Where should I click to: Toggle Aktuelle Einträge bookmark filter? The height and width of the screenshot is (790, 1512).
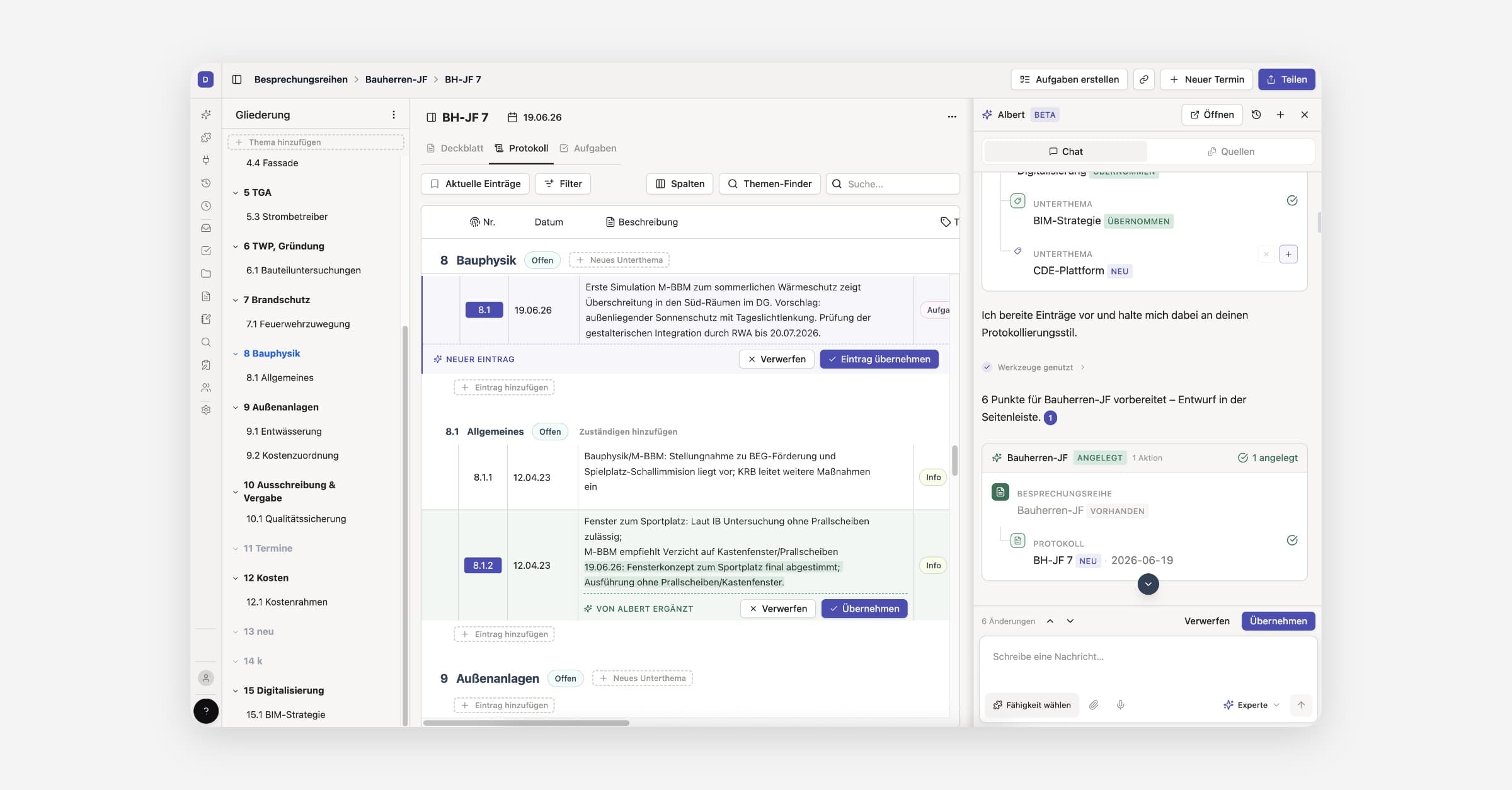click(475, 184)
